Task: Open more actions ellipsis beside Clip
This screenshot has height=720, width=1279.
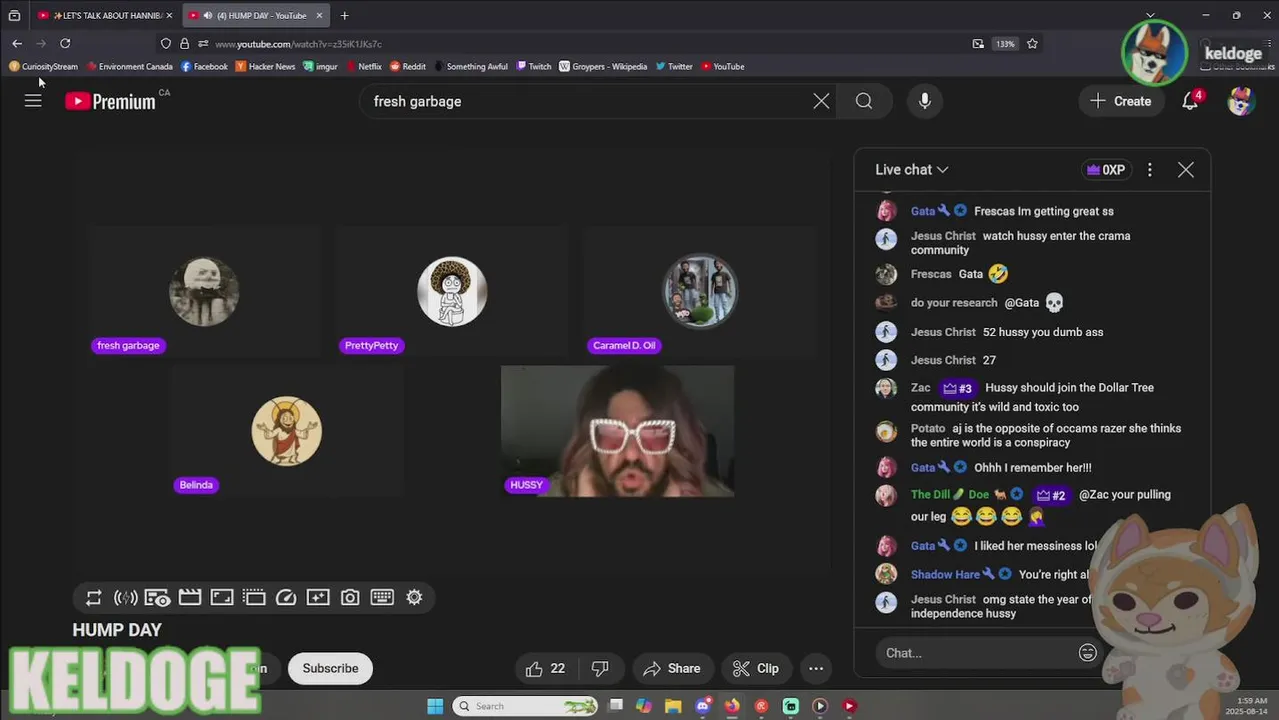Action: click(x=816, y=669)
